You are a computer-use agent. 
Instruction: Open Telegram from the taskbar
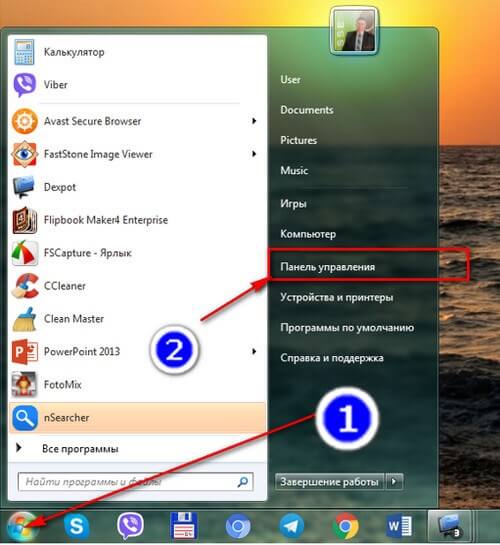(x=292, y=526)
